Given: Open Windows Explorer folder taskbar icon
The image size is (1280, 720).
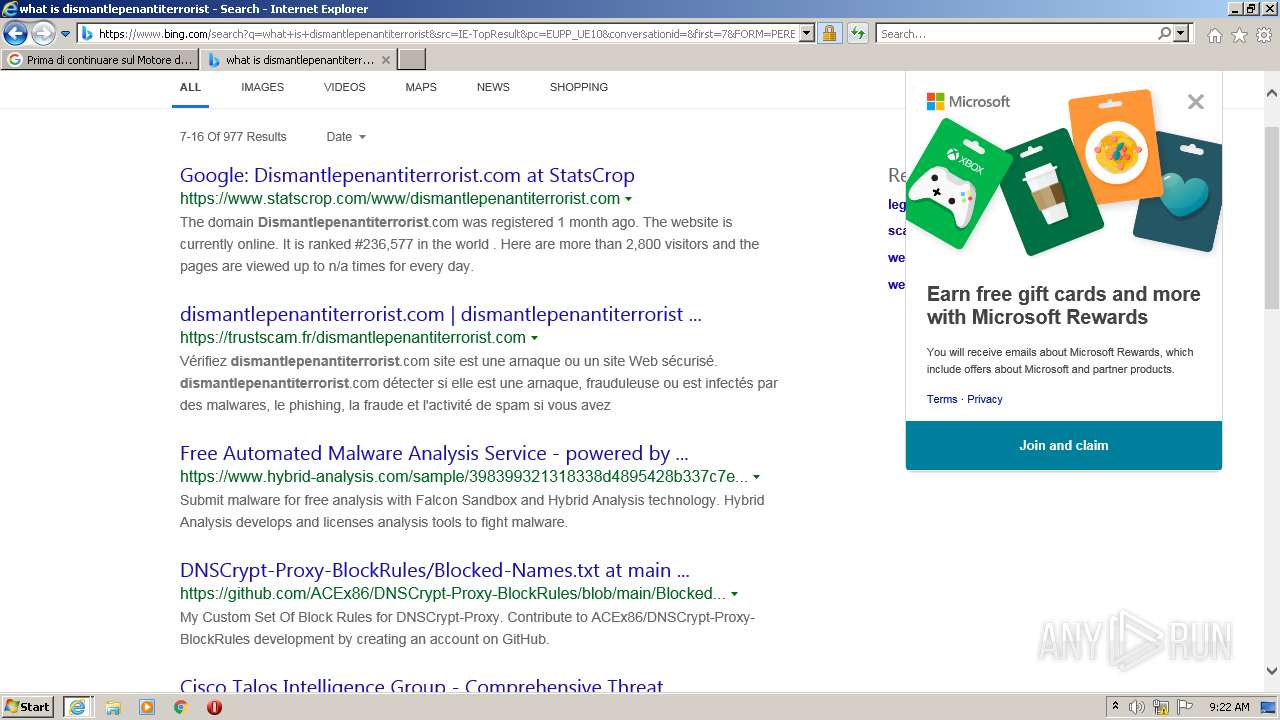Looking at the screenshot, I should pyautogui.click(x=113, y=707).
